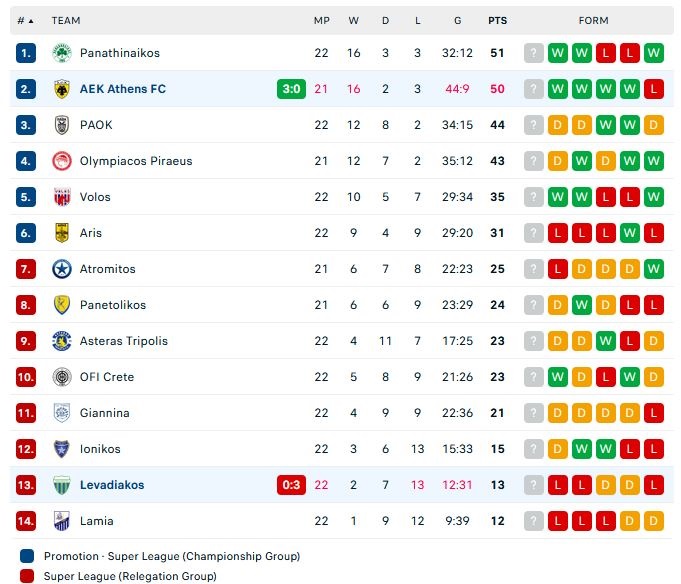Click the red 0:3 score badge
Viewport: 681px width, 584px height.
(291, 485)
